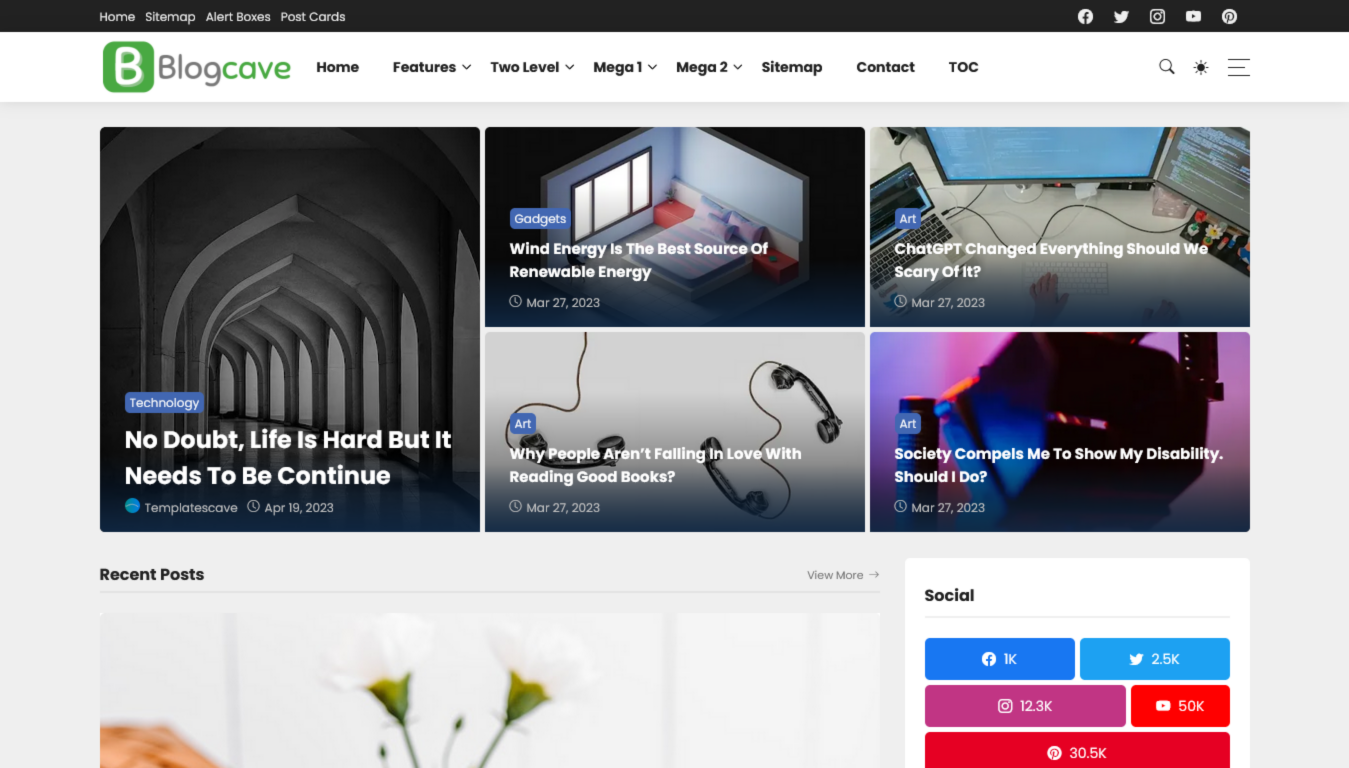The width and height of the screenshot is (1349, 768).
Task: Expand the Mega 2 dropdown chevron
Action: (737, 67)
